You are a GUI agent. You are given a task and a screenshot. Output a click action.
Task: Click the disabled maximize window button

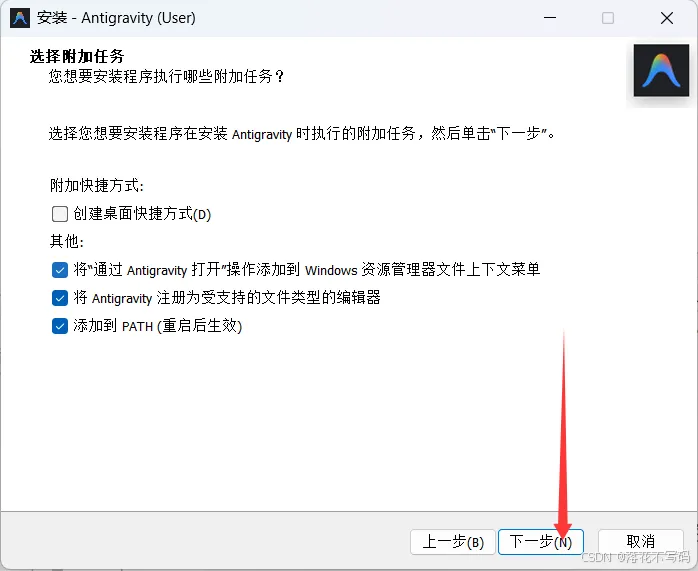point(608,18)
